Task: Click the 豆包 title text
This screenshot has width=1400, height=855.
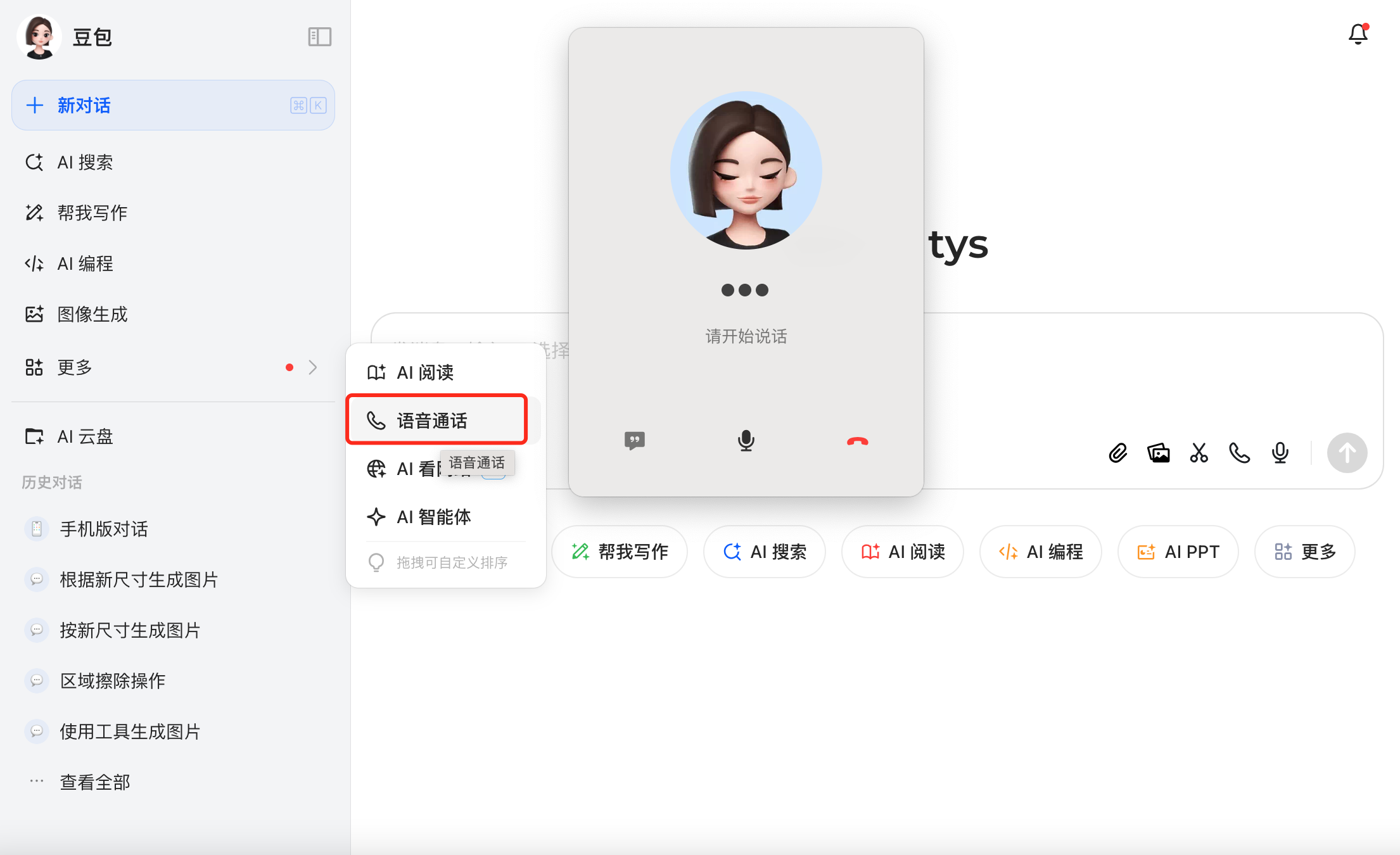Action: pyautogui.click(x=92, y=37)
